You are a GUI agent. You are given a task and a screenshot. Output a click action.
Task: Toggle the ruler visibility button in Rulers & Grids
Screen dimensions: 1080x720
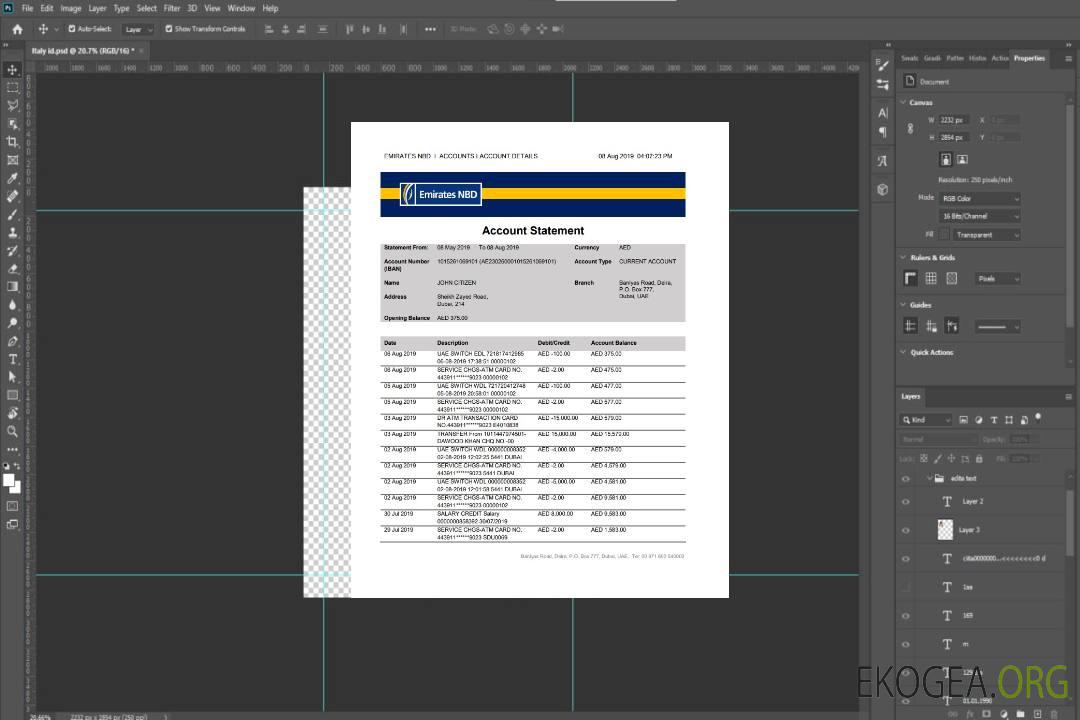[x=910, y=278]
